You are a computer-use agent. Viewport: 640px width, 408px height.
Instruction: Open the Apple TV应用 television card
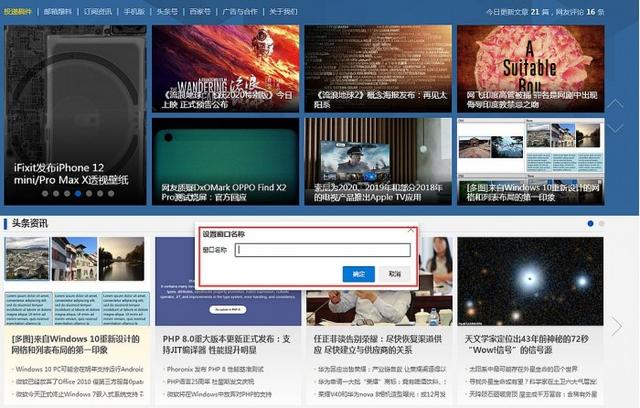(378, 162)
